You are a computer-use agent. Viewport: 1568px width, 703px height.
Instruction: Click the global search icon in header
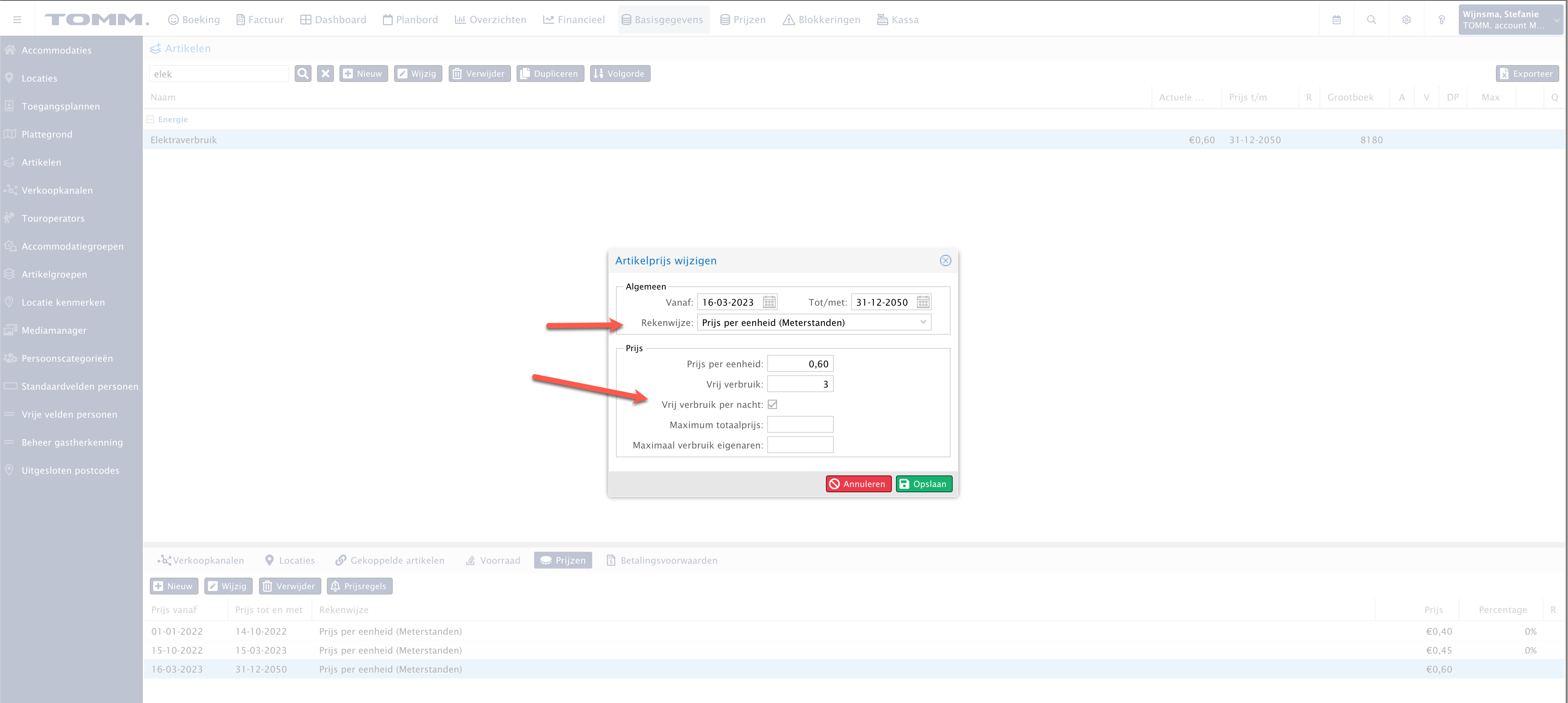[x=1371, y=20]
